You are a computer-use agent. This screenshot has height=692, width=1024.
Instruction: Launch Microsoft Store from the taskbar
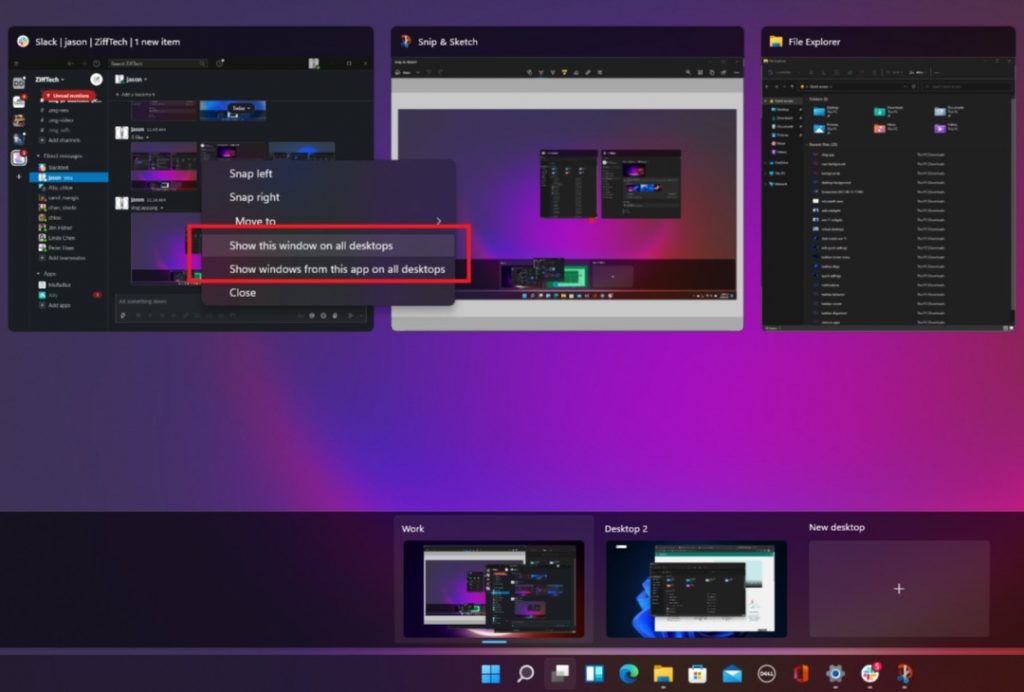pyautogui.click(x=697, y=674)
